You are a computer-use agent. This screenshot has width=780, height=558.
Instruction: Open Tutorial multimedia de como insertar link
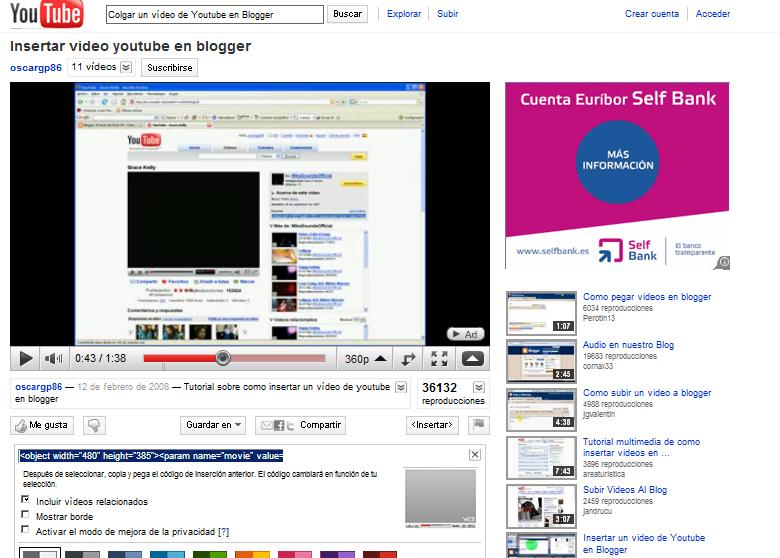(x=641, y=447)
